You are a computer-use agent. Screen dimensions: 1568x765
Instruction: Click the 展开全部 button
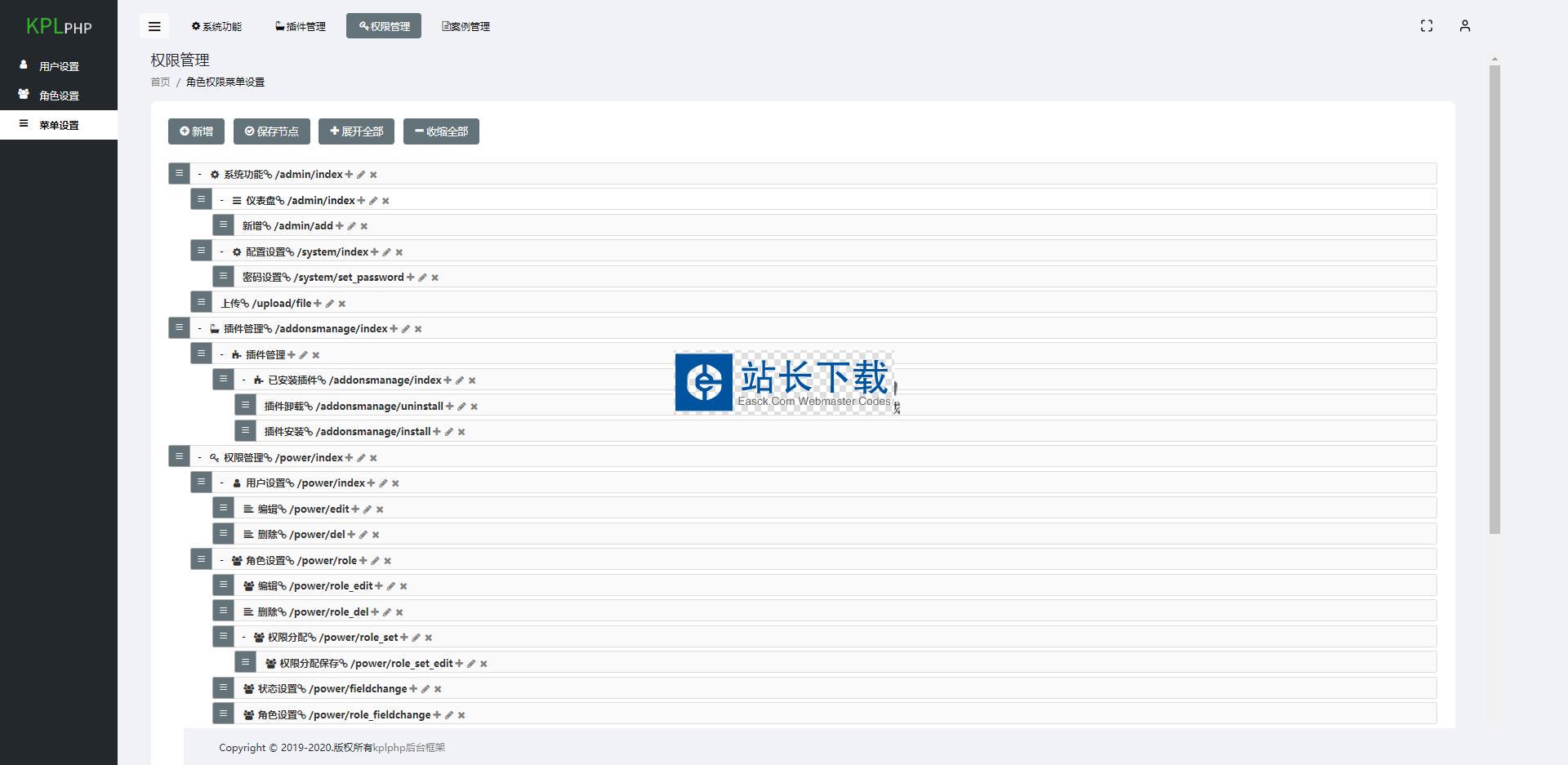(x=356, y=131)
